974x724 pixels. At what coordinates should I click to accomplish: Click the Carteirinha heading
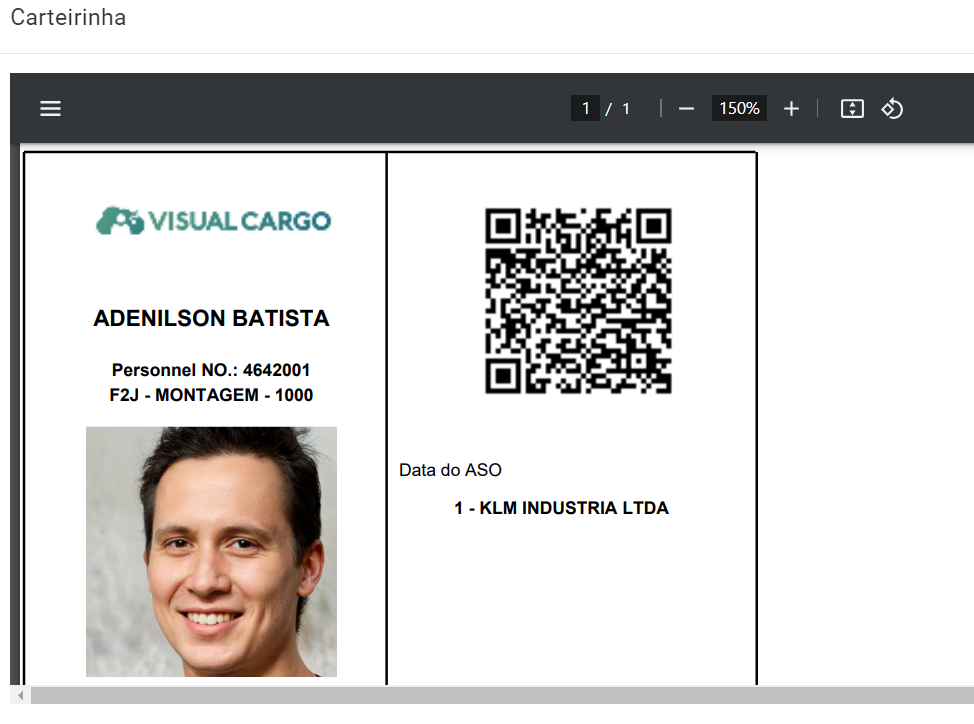(x=68, y=17)
